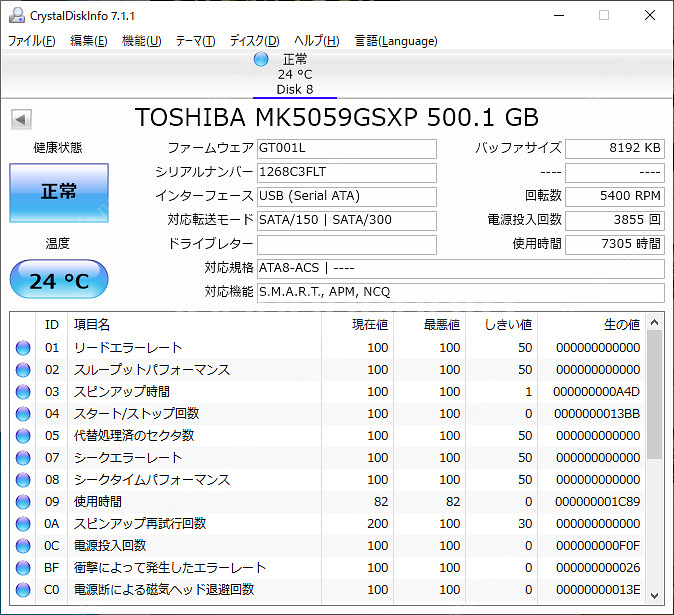674x615 pixels.
Task: Click the power-on count field 3855 回
Action: click(x=615, y=221)
